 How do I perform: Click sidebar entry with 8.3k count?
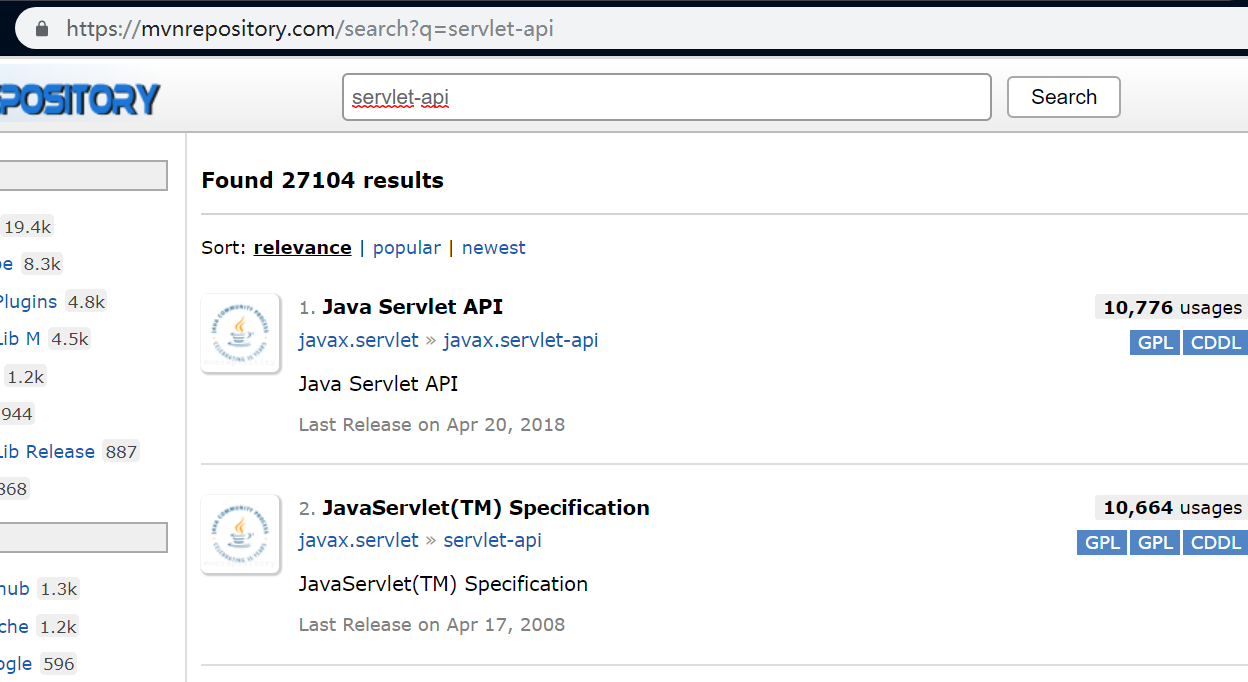pos(31,264)
